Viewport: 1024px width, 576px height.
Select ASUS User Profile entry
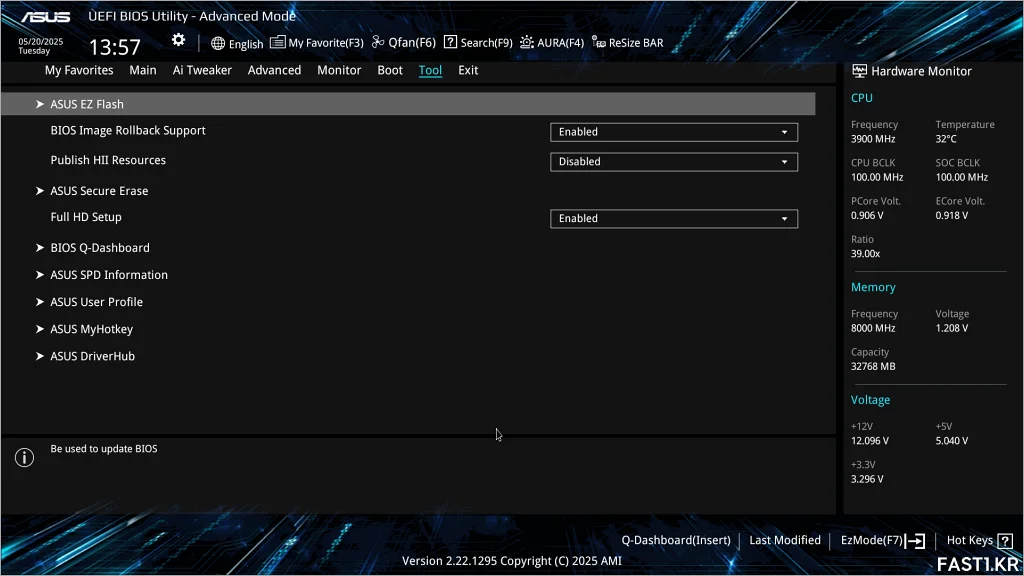tap(97, 302)
